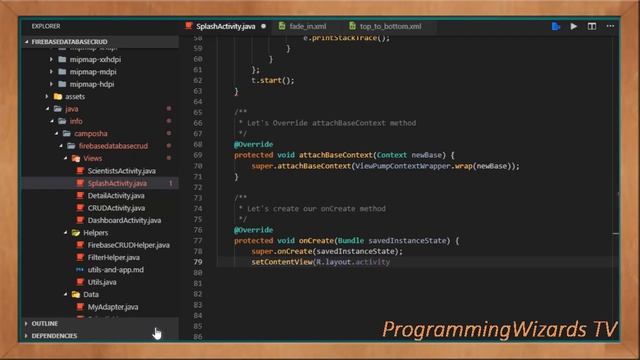Image resolution: width=640 pixels, height=360 pixels.
Task: Click the utils-and-app.md markdown icon
Action: (x=80, y=270)
